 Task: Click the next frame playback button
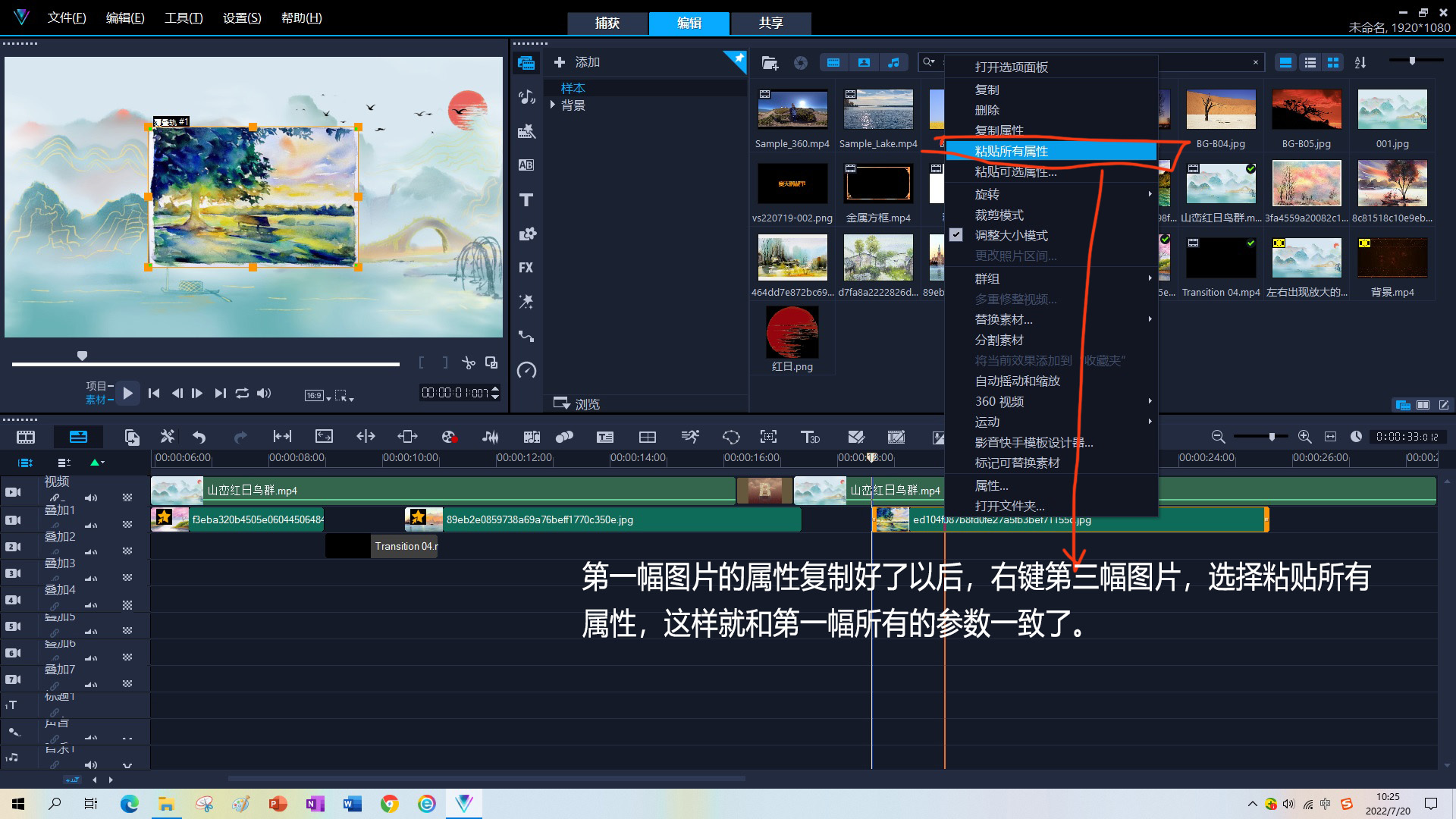198,393
